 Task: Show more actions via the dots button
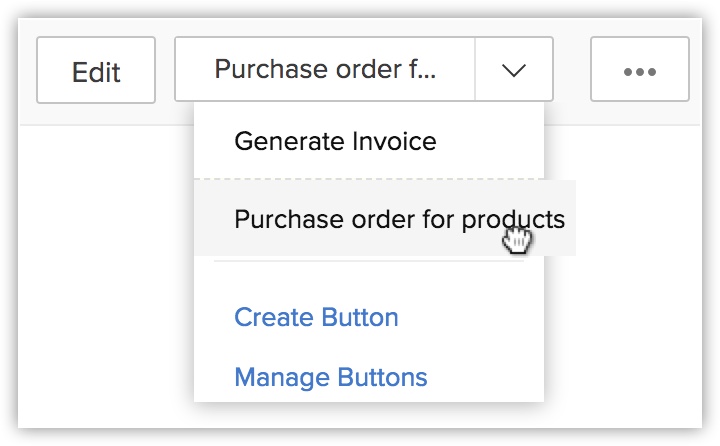[639, 70]
